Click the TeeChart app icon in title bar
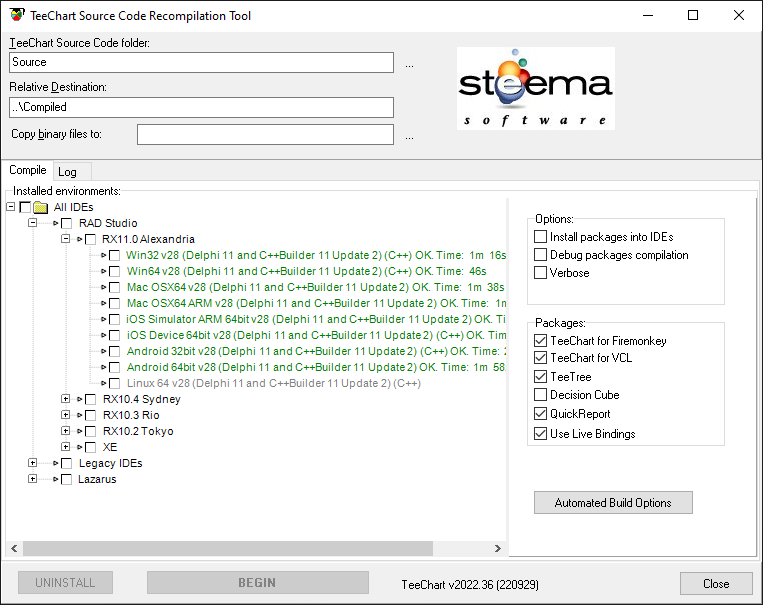 [17, 15]
